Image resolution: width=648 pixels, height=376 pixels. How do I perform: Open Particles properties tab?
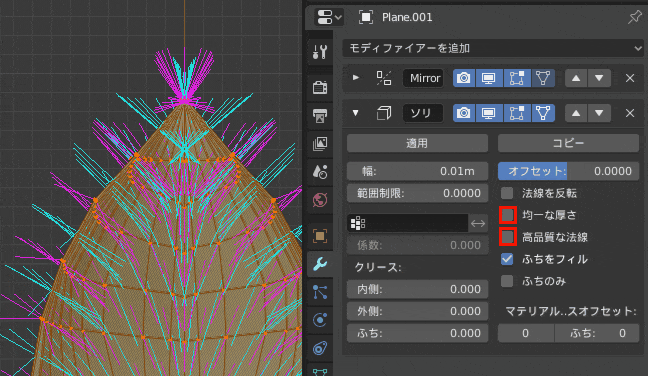[320, 292]
